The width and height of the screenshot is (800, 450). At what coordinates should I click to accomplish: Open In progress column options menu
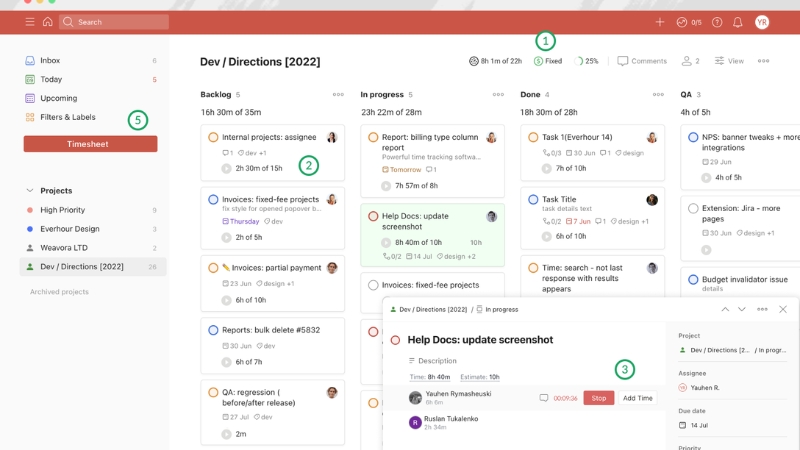click(498, 94)
